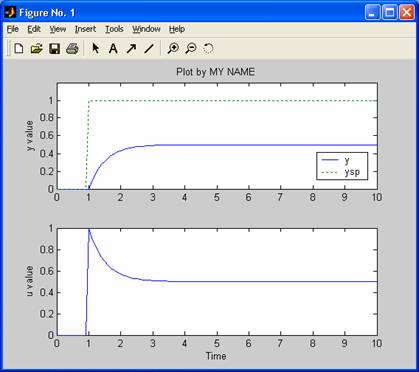Open the File menu
The width and height of the screenshot is (419, 372).
(13, 29)
